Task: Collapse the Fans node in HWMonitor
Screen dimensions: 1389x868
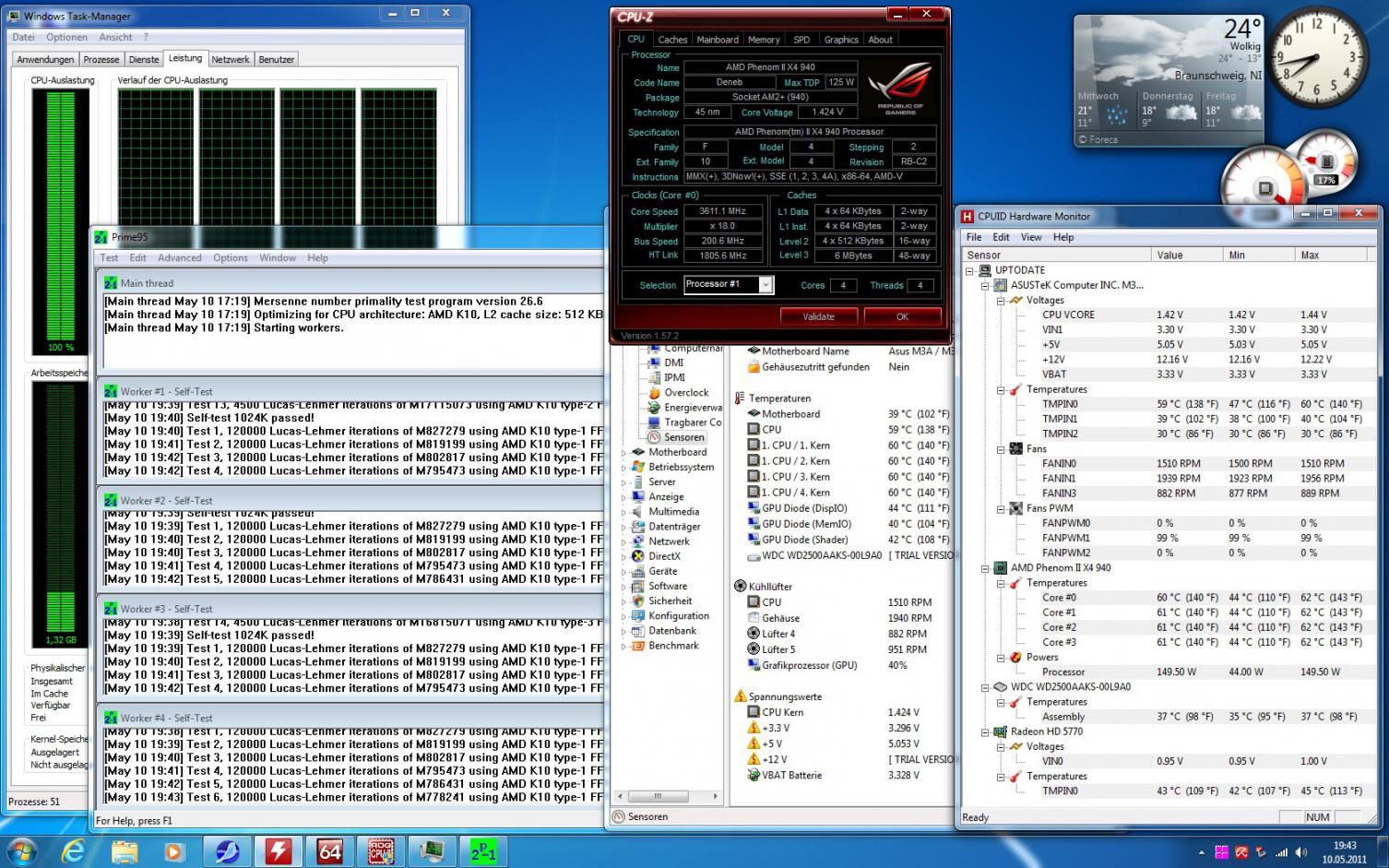Action: pyautogui.click(x=1001, y=449)
